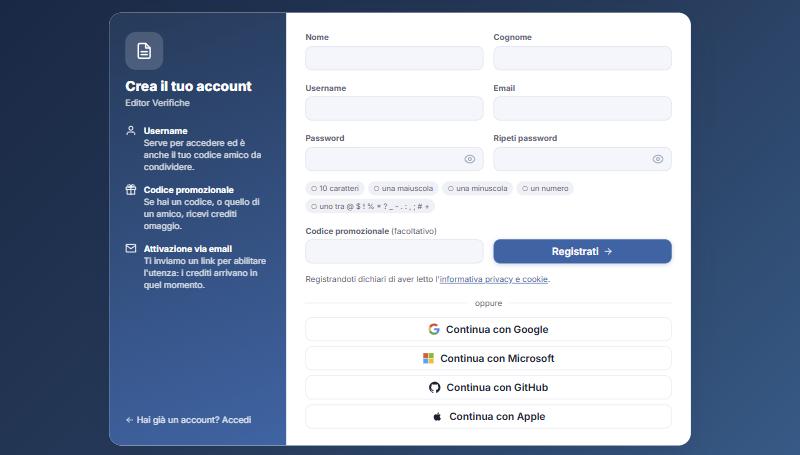Click the arrow icon on the Registrati button
The width and height of the screenshot is (800, 455).
tap(608, 251)
